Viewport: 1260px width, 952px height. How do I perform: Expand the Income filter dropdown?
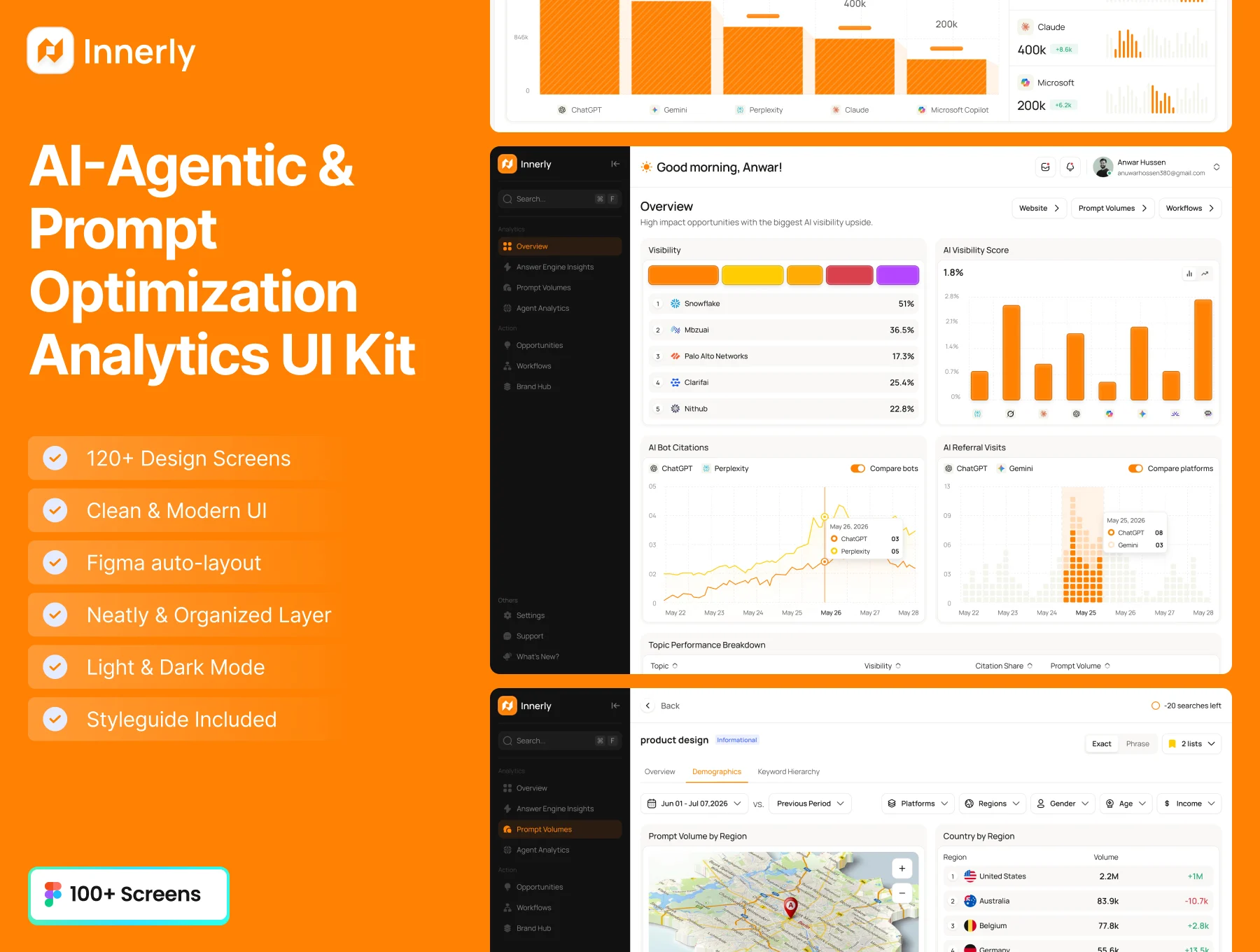[1189, 804]
